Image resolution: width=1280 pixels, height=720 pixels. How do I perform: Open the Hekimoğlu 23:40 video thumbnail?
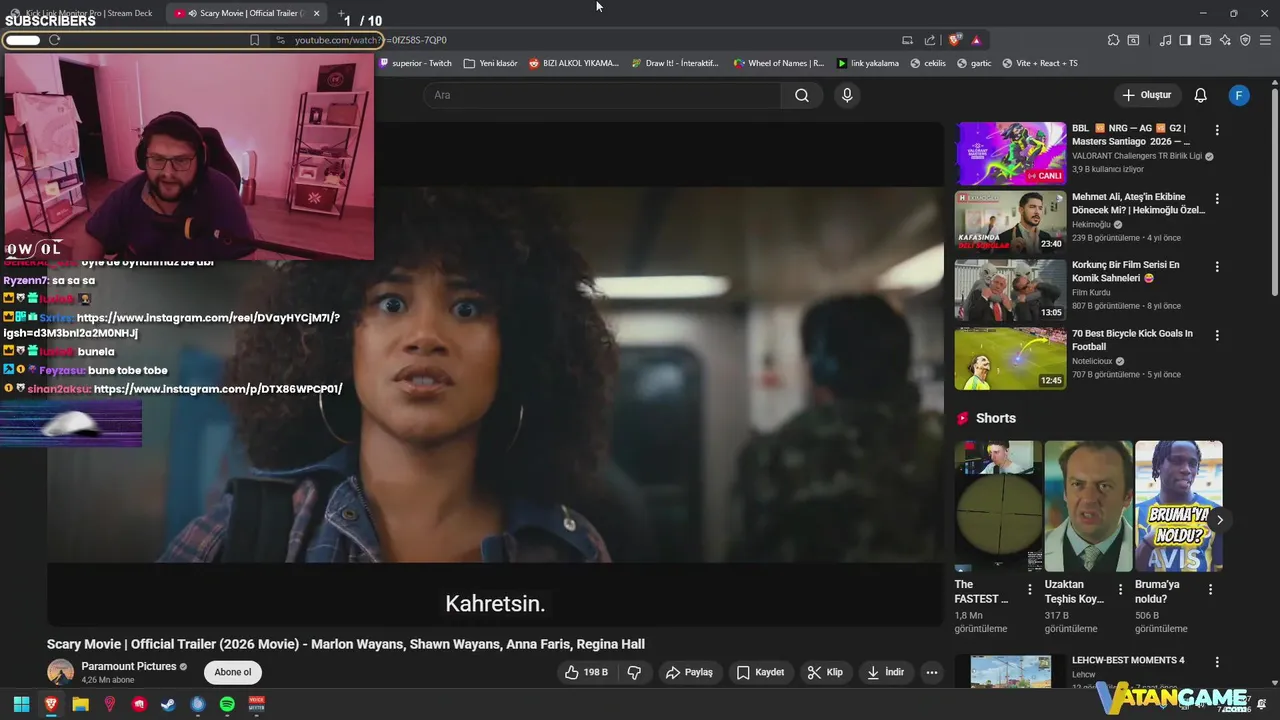tap(1010, 222)
